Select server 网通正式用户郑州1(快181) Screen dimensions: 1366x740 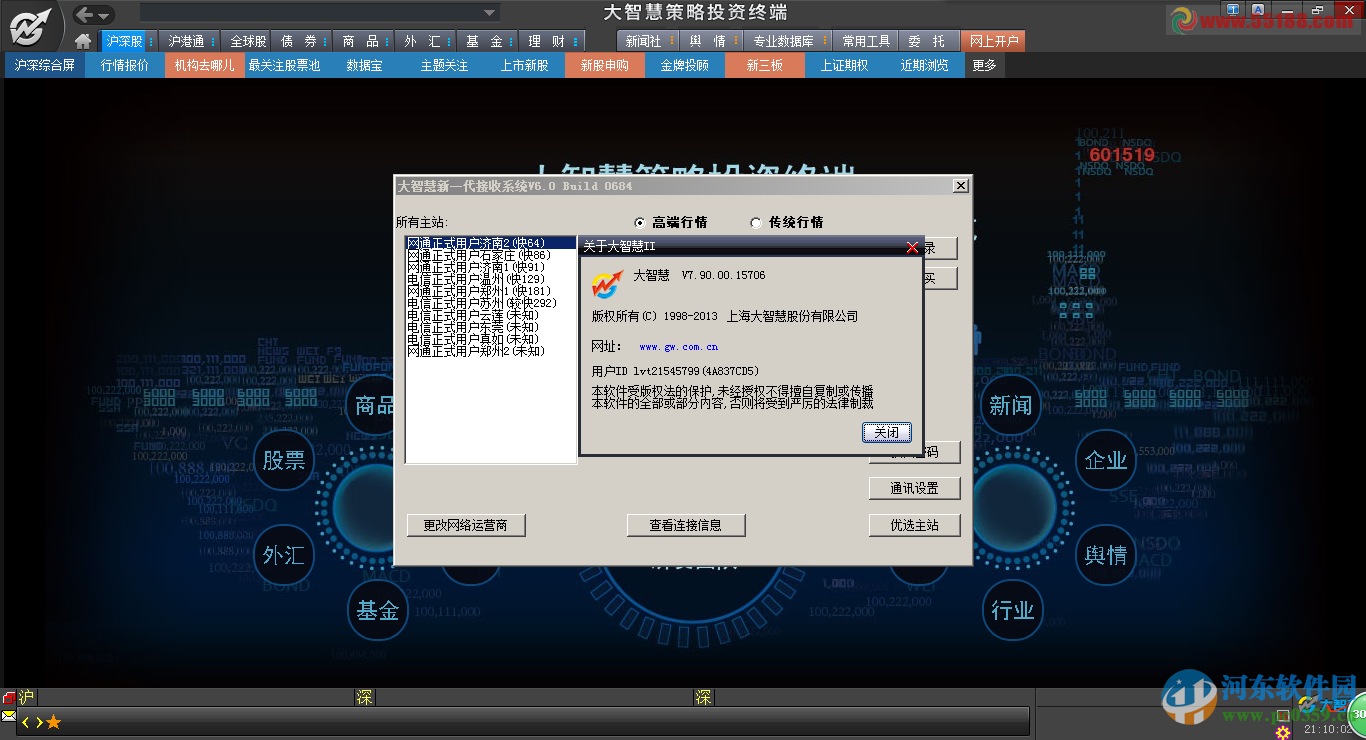491,291
